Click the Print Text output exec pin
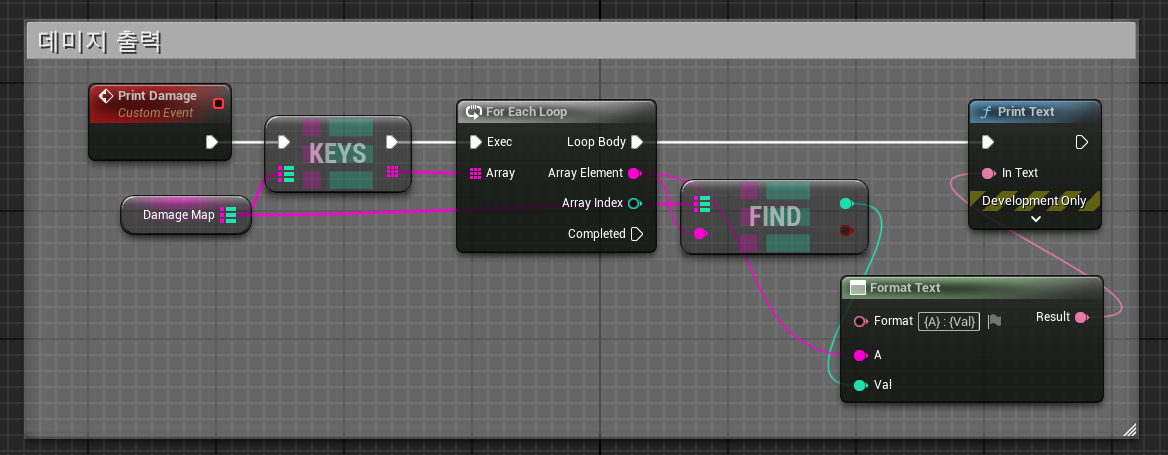This screenshot has height=455, width=1168. coord(1082,141)
